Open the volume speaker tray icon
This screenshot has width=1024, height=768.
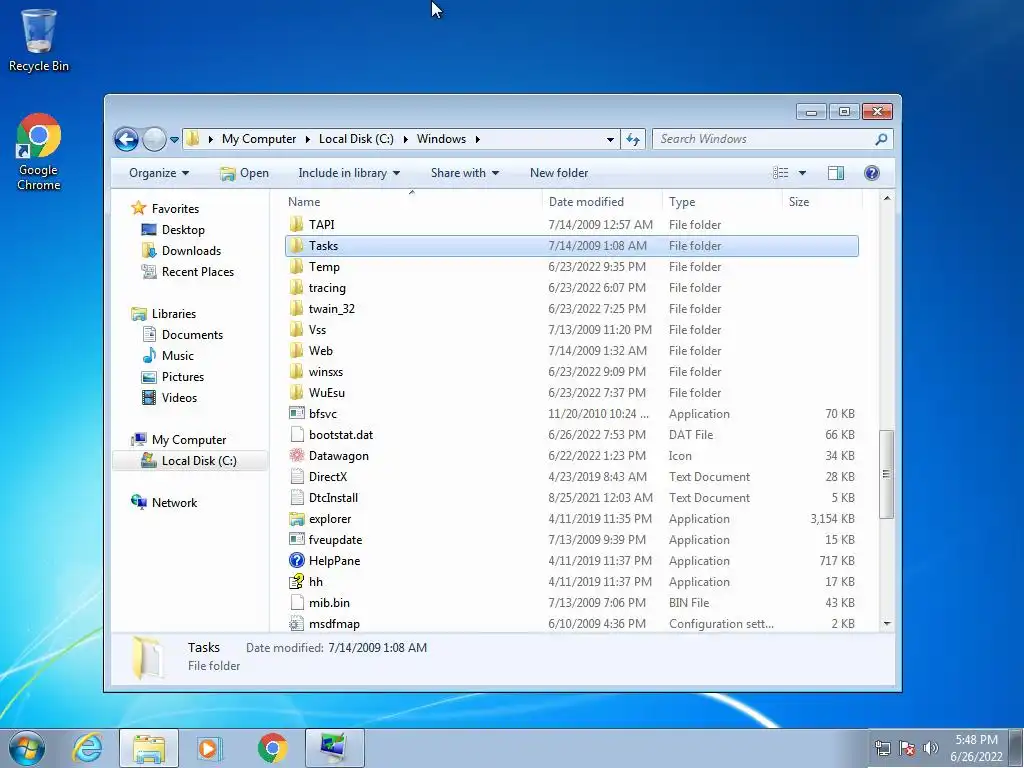point(931,748)
